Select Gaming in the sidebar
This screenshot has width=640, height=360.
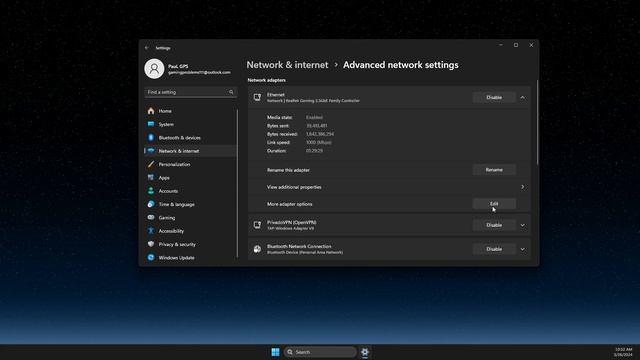[191, 218]
